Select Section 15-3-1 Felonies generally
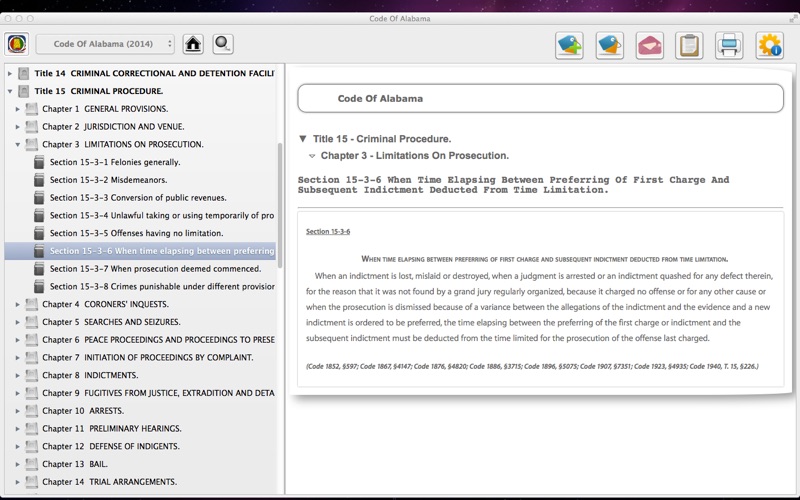 115,162
